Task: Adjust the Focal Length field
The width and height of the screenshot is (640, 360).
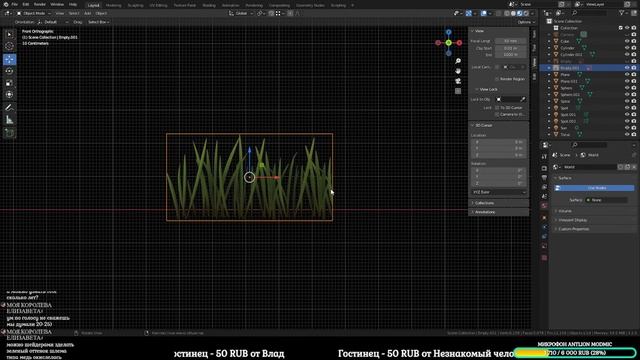Action: [511, 41]
